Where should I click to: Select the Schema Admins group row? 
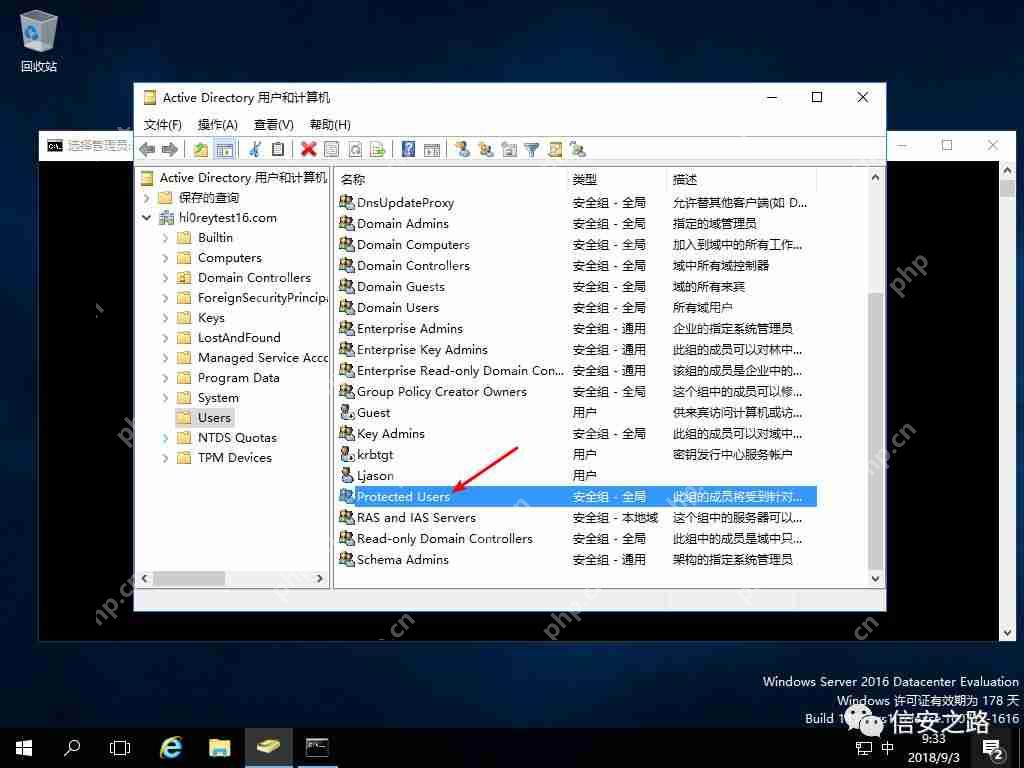577,560
